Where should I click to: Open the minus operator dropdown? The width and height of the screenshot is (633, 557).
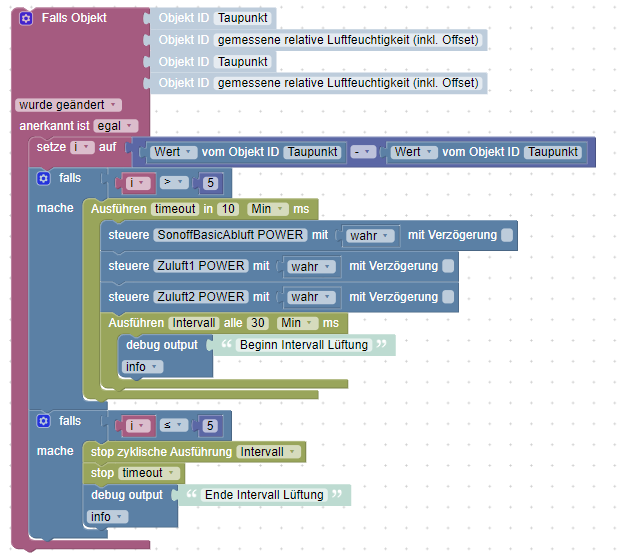[x=363, y=152]
